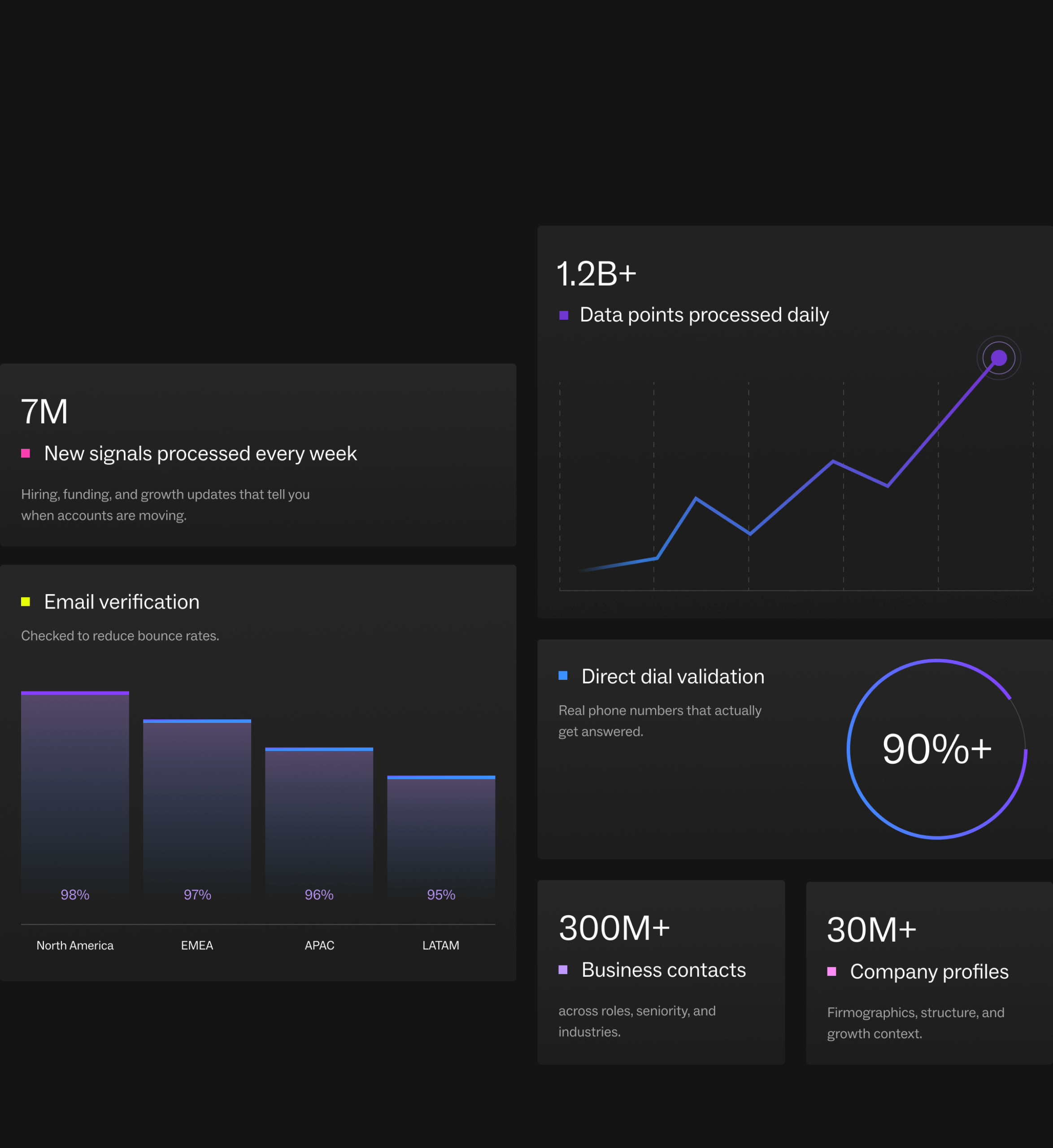Click pink square beside Company profiles
The width and height of the screenshot is (1053, 1148).
click(x=831, y=971)
